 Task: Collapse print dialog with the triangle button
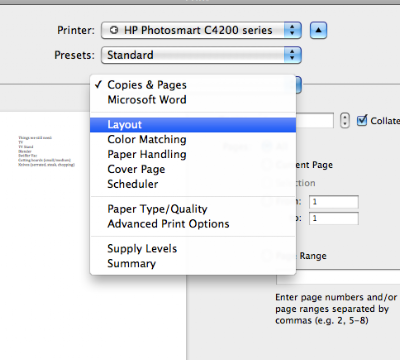318,30
